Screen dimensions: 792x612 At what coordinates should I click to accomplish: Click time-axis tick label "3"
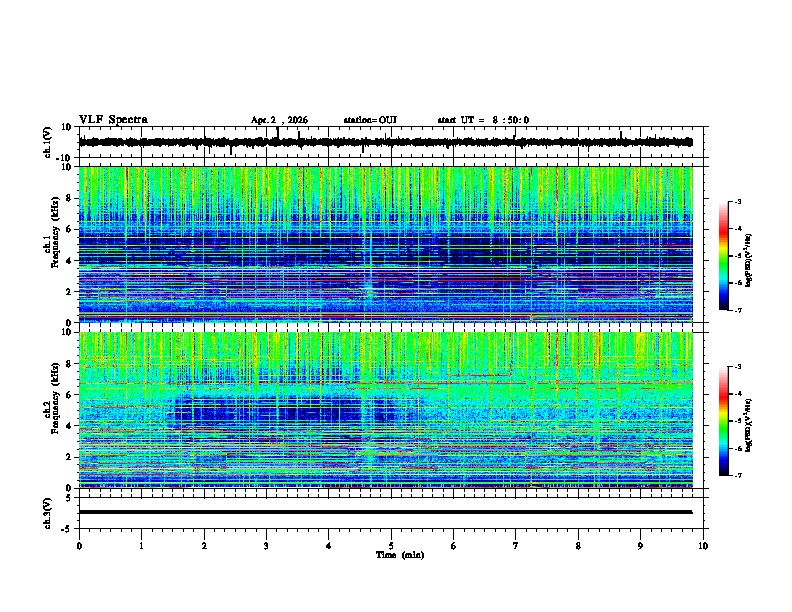(267, 546)
